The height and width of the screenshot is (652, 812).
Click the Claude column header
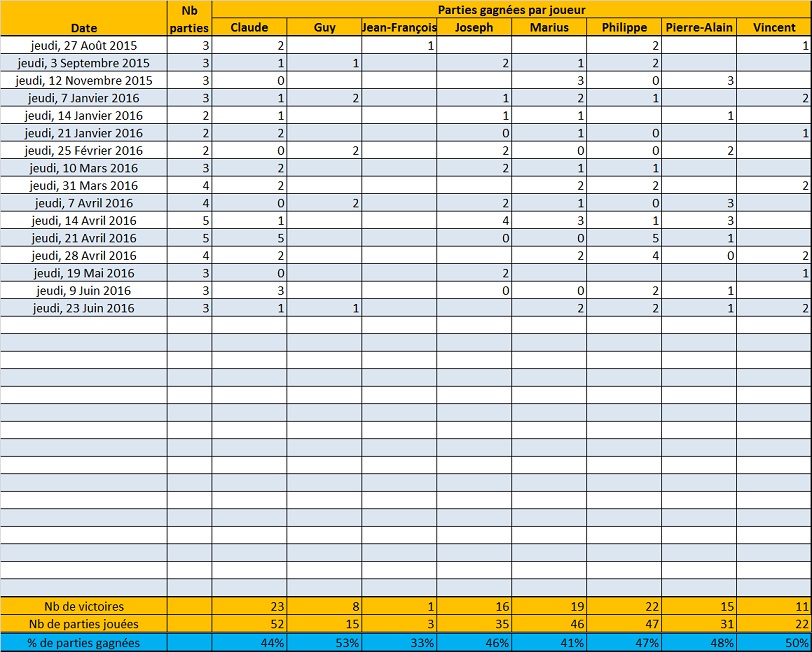tap(249, 27)
